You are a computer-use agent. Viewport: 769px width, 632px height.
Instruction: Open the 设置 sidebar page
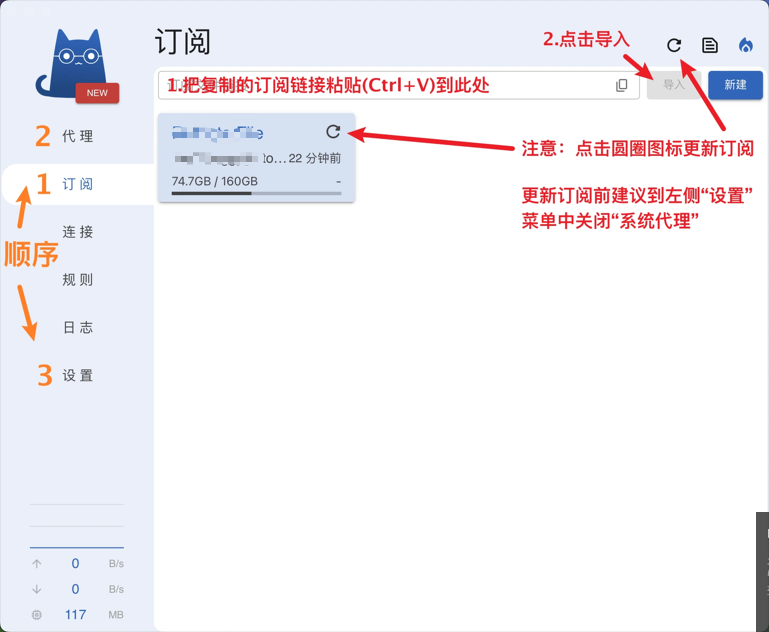coord(77,376)
